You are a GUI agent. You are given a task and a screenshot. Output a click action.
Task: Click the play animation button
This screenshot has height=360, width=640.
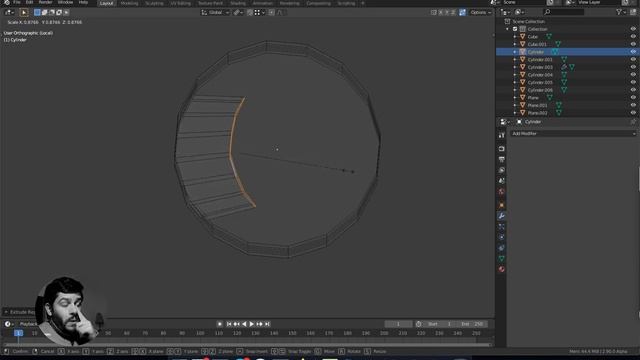click(x=252, y=324)
